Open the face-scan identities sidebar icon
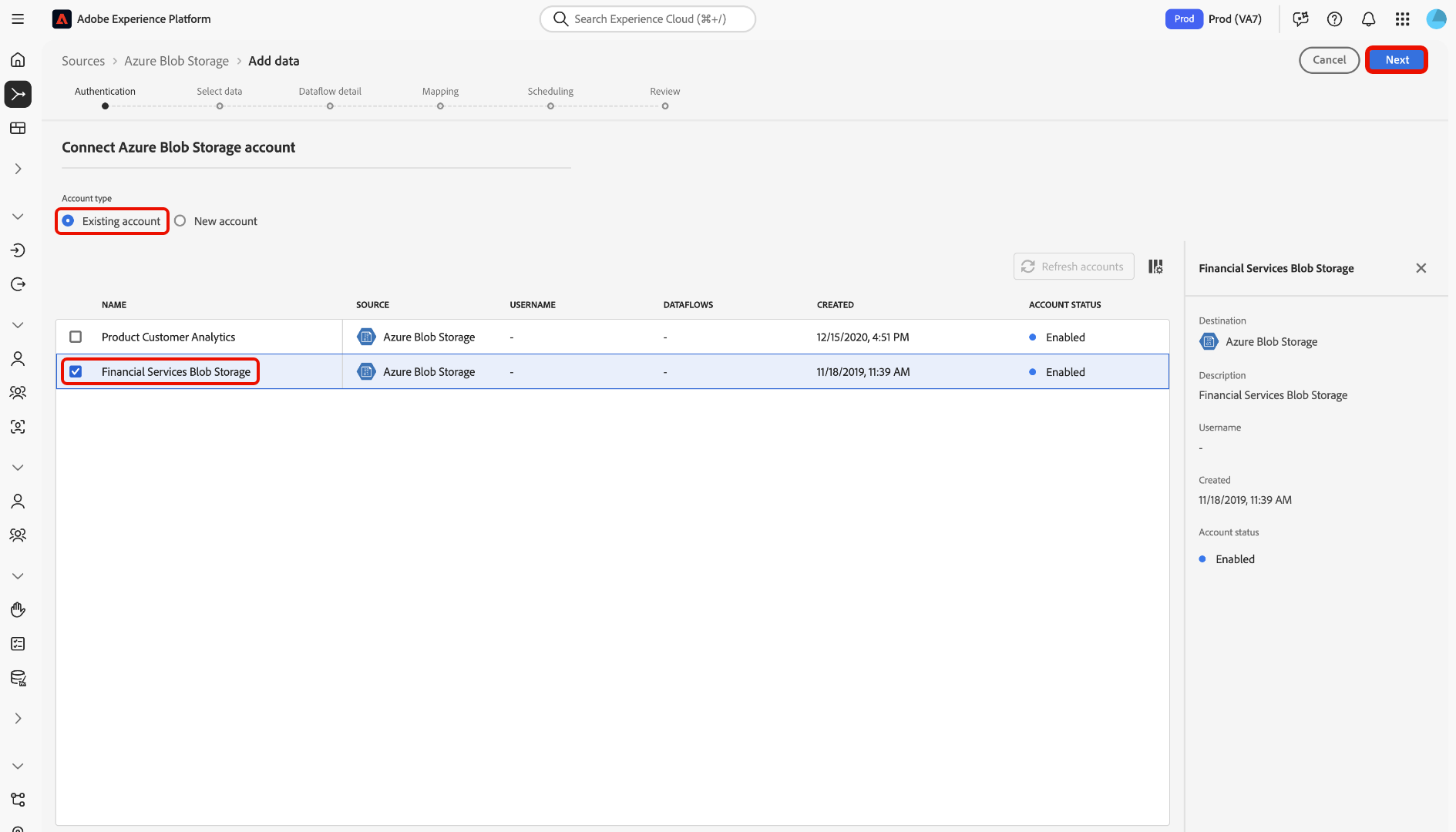This screenshot has width=1456, height=832. pos(18,427)
